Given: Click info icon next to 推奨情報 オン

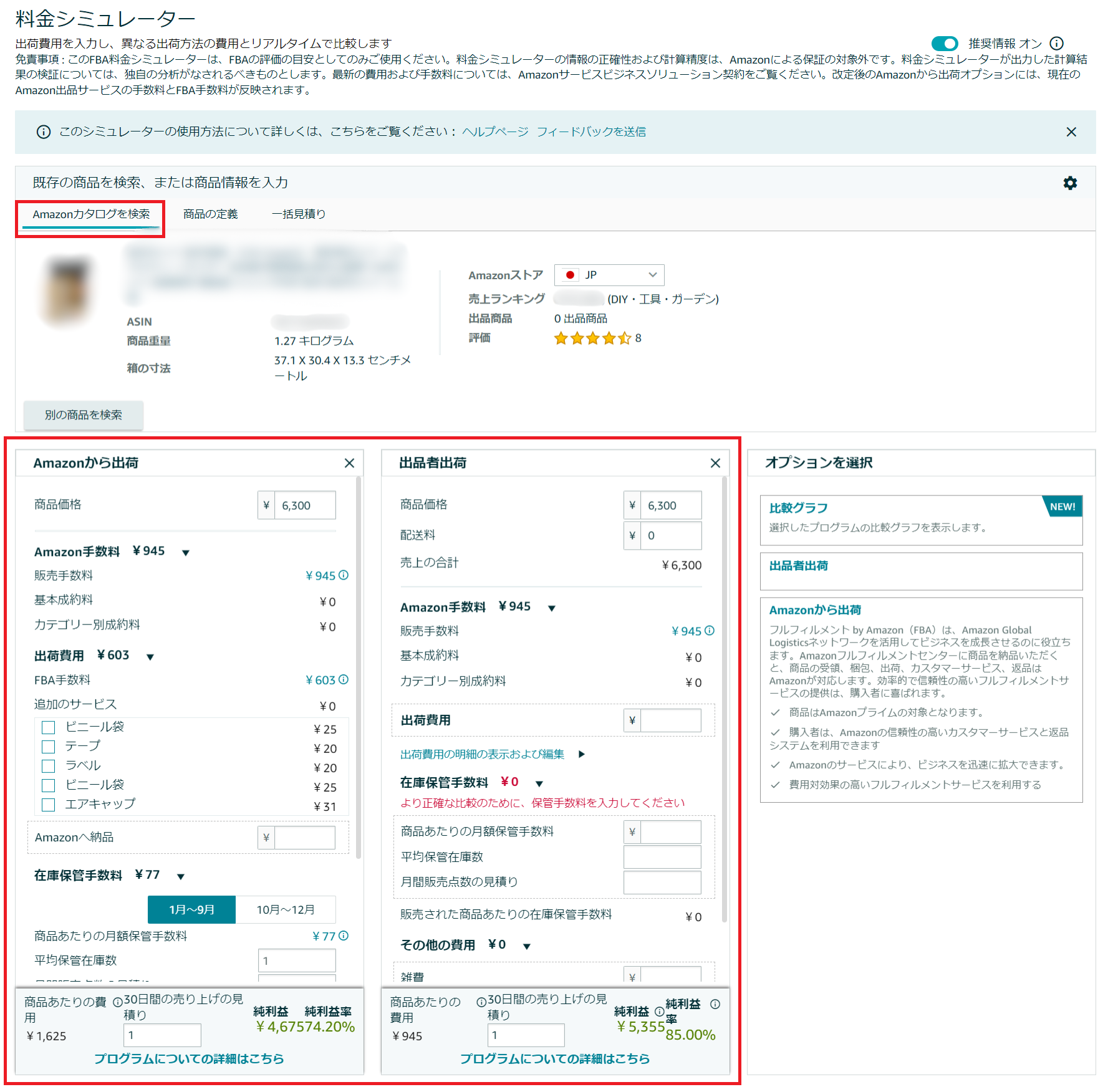Looking at the screenshot, I should [1056, 44].
